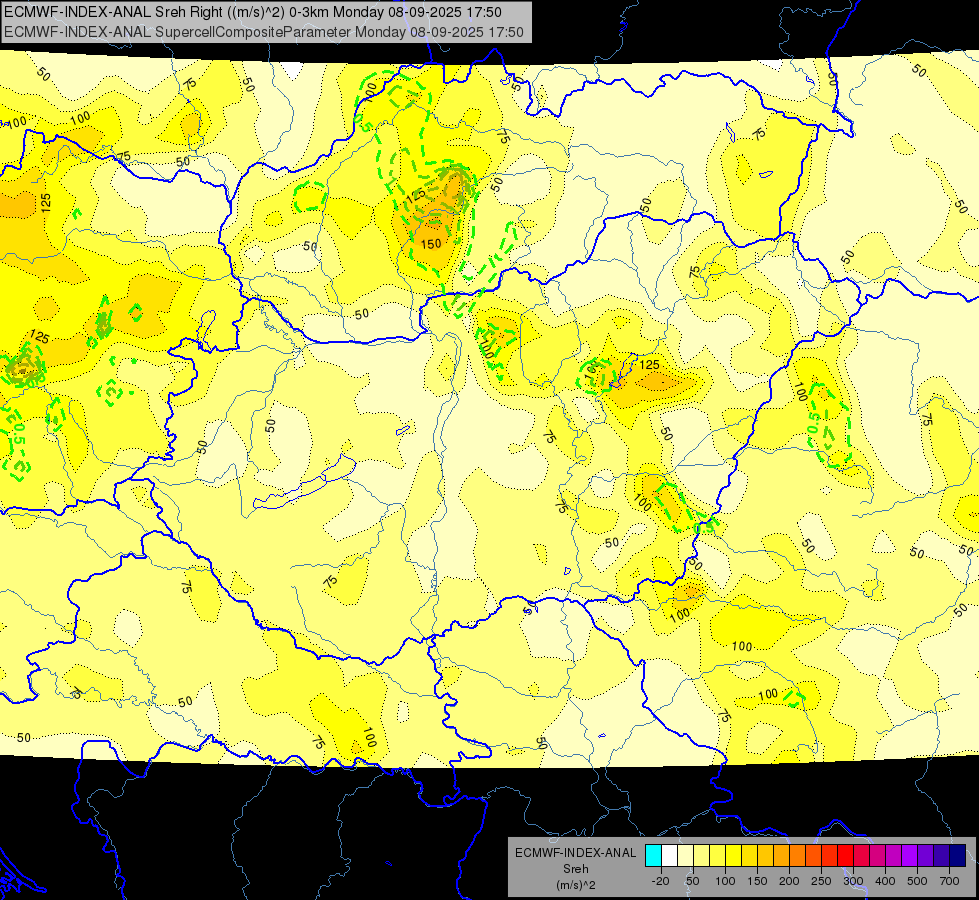Click the legend word 'Sreh'
This screenshot has height=900, width=979.
[575, 869]
